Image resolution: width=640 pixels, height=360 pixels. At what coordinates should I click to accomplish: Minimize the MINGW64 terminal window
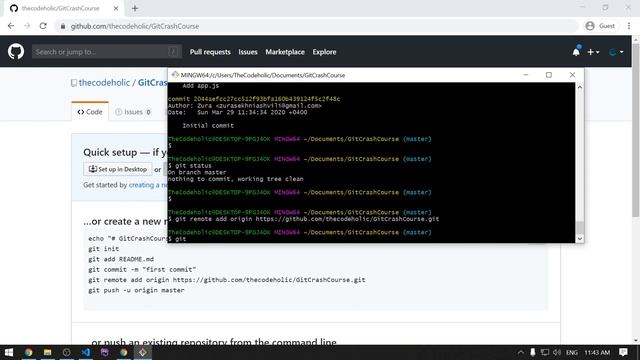(526, 75)
